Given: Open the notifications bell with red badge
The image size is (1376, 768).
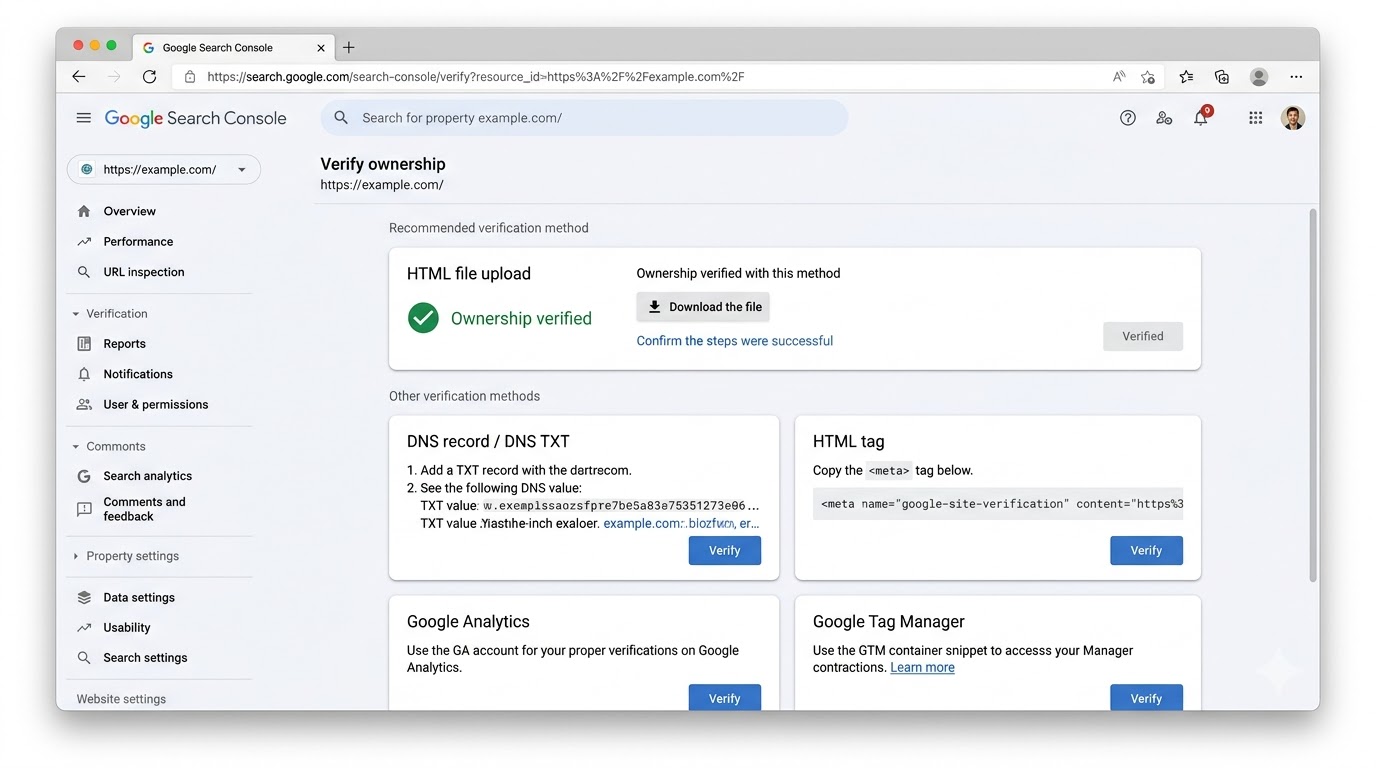Looking at the screenshot, I should coord(1202,116).
